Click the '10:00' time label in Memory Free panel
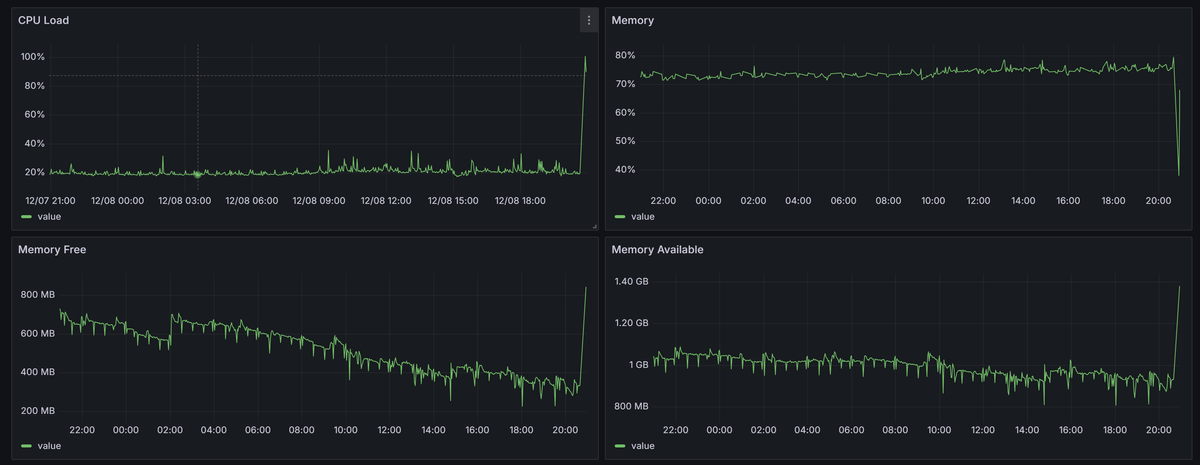Image resolution: width=1200 pixels, height=465 pixels. (x=345, y=430)
